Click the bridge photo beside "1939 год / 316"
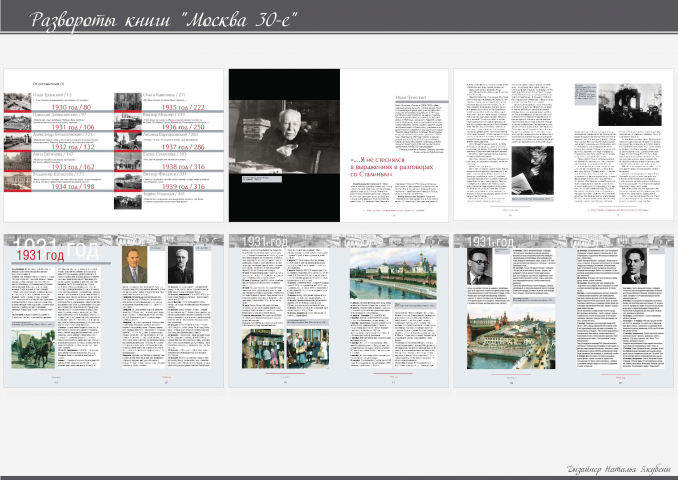Screen dimensions: 678x480 128,182
